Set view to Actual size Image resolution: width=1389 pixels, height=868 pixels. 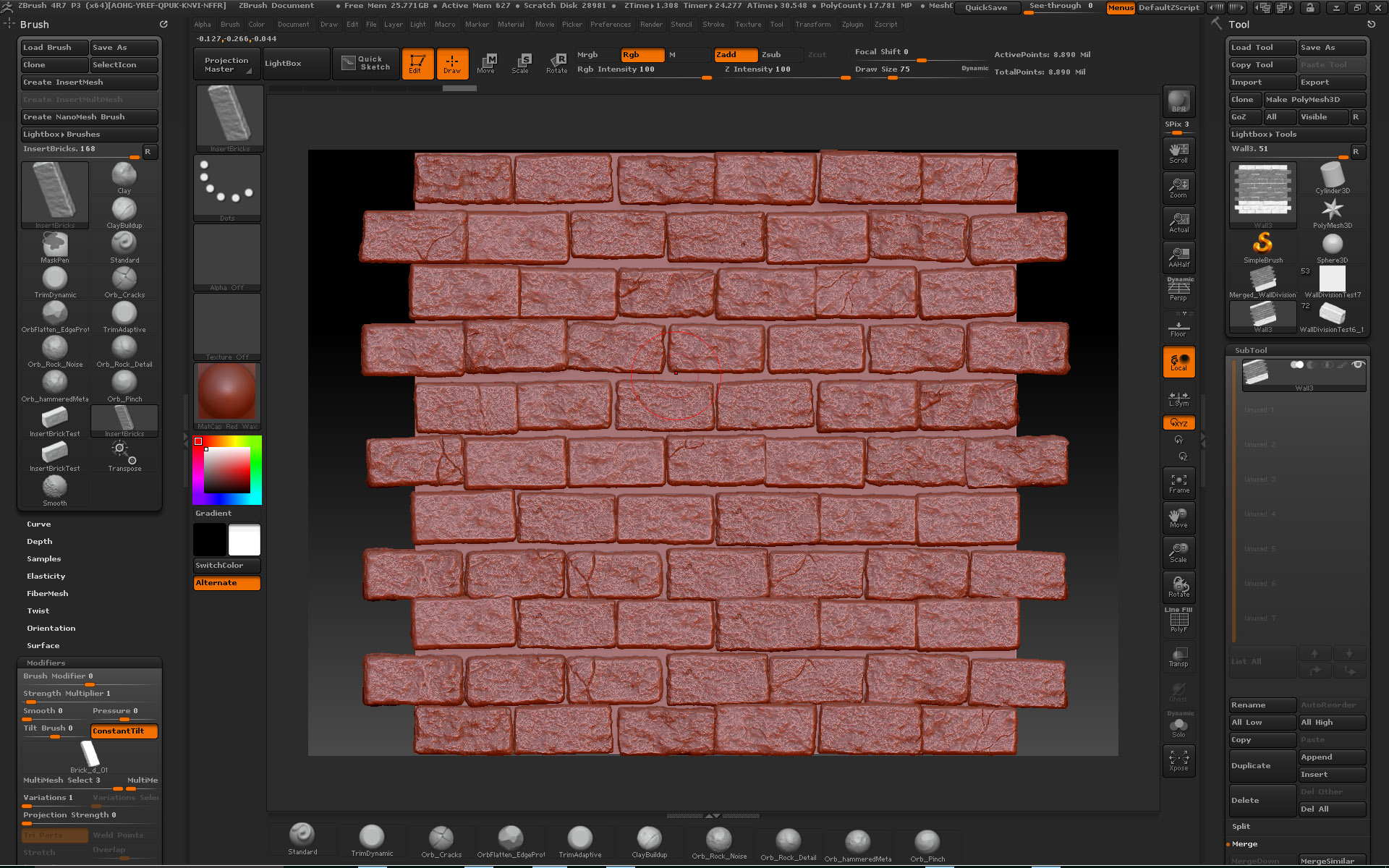pos(1178,223)
